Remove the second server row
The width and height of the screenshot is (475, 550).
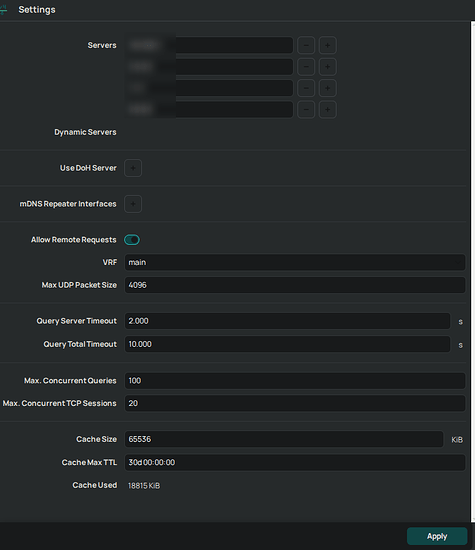click(306, 67)
